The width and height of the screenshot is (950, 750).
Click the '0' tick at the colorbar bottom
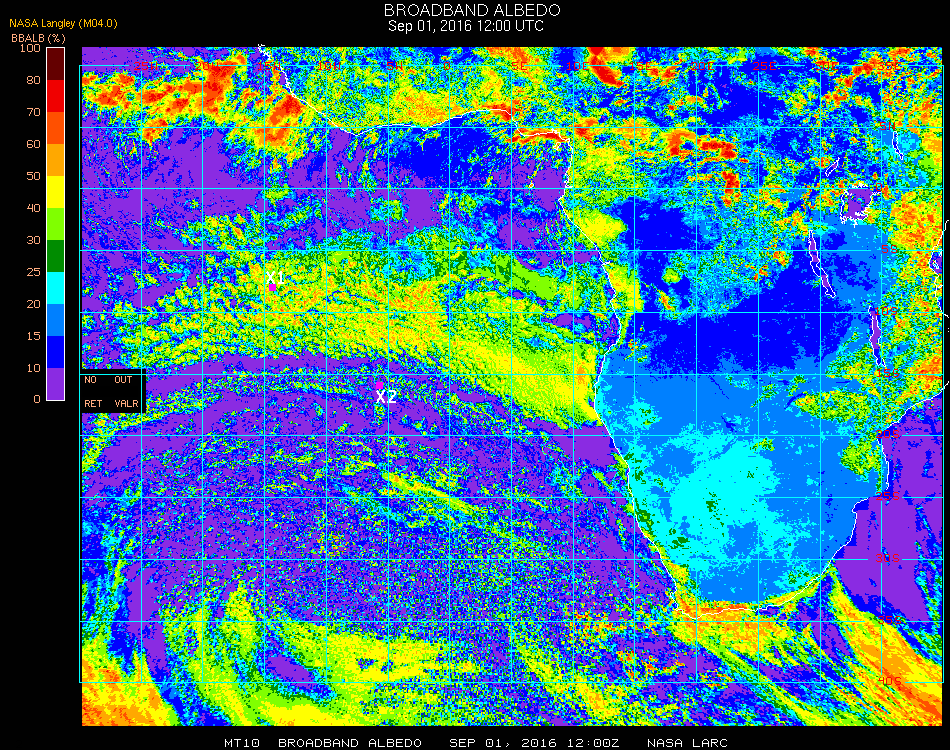(37, 399)
